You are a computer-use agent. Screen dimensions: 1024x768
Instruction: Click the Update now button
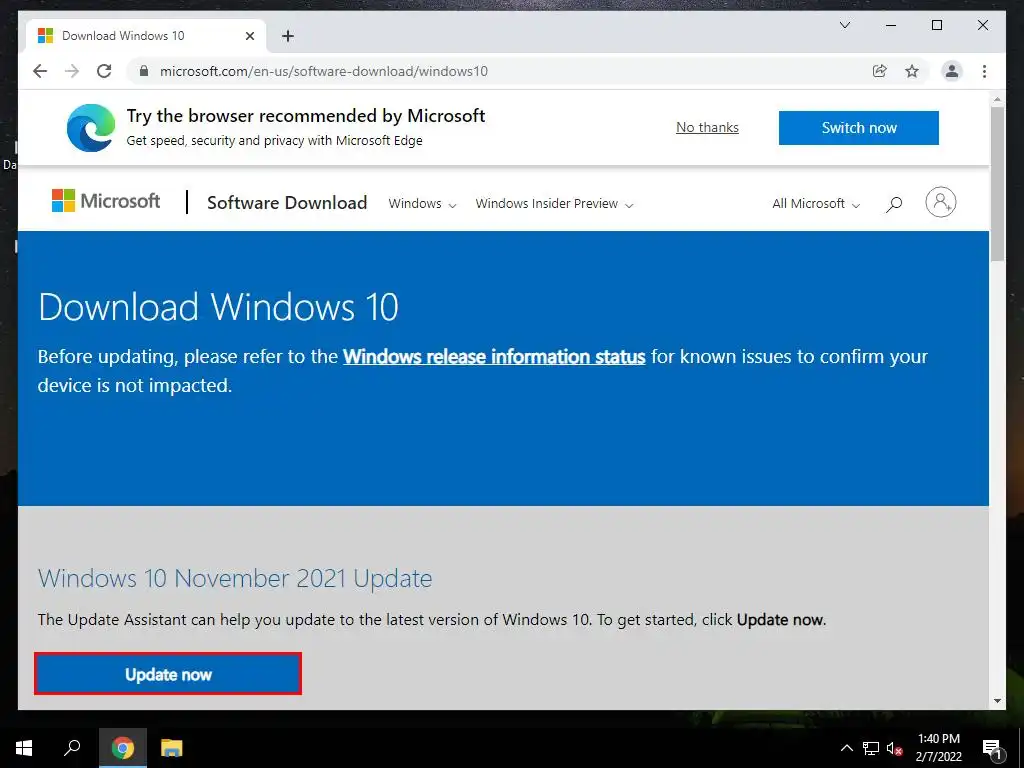point(168,674)
